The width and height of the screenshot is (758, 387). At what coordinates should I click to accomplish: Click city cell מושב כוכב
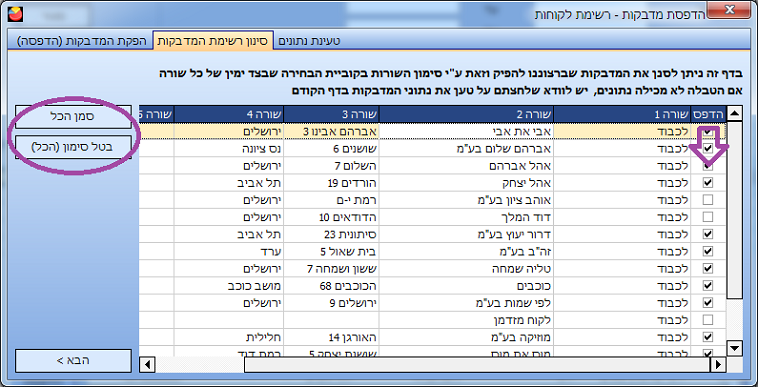(x=229, y=286)
